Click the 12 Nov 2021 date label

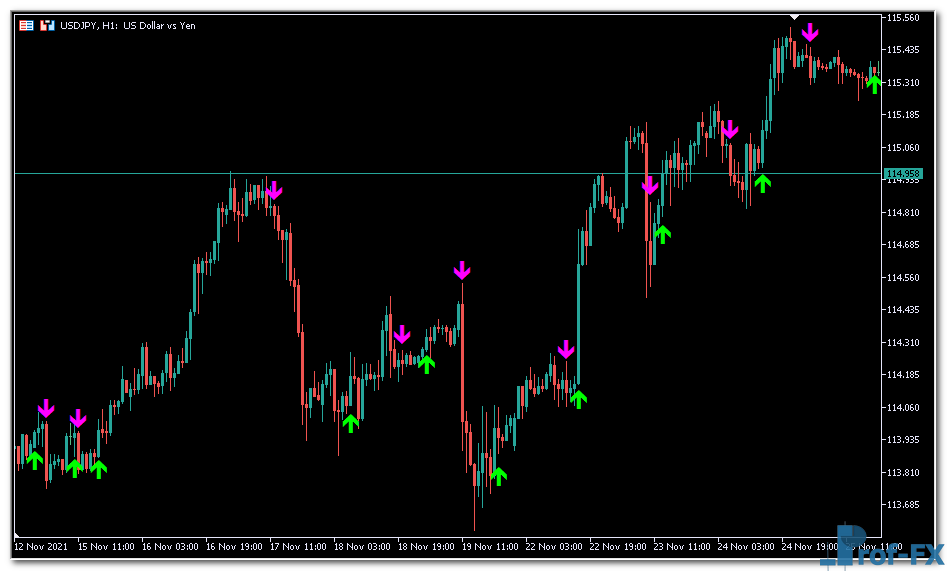point(41,547)
